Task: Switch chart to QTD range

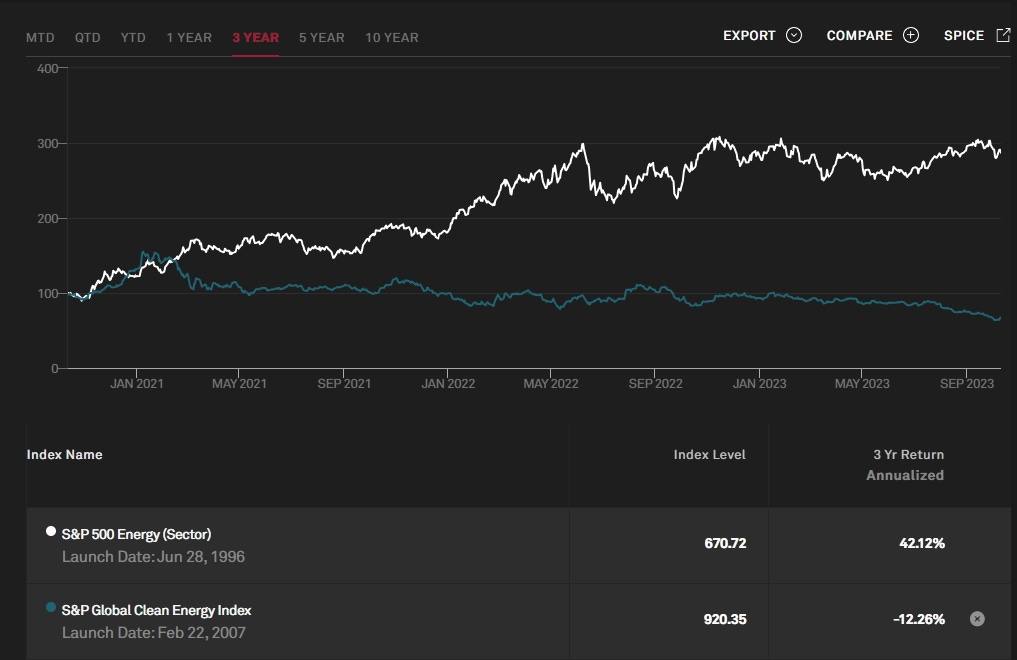Action: [88, 38]
